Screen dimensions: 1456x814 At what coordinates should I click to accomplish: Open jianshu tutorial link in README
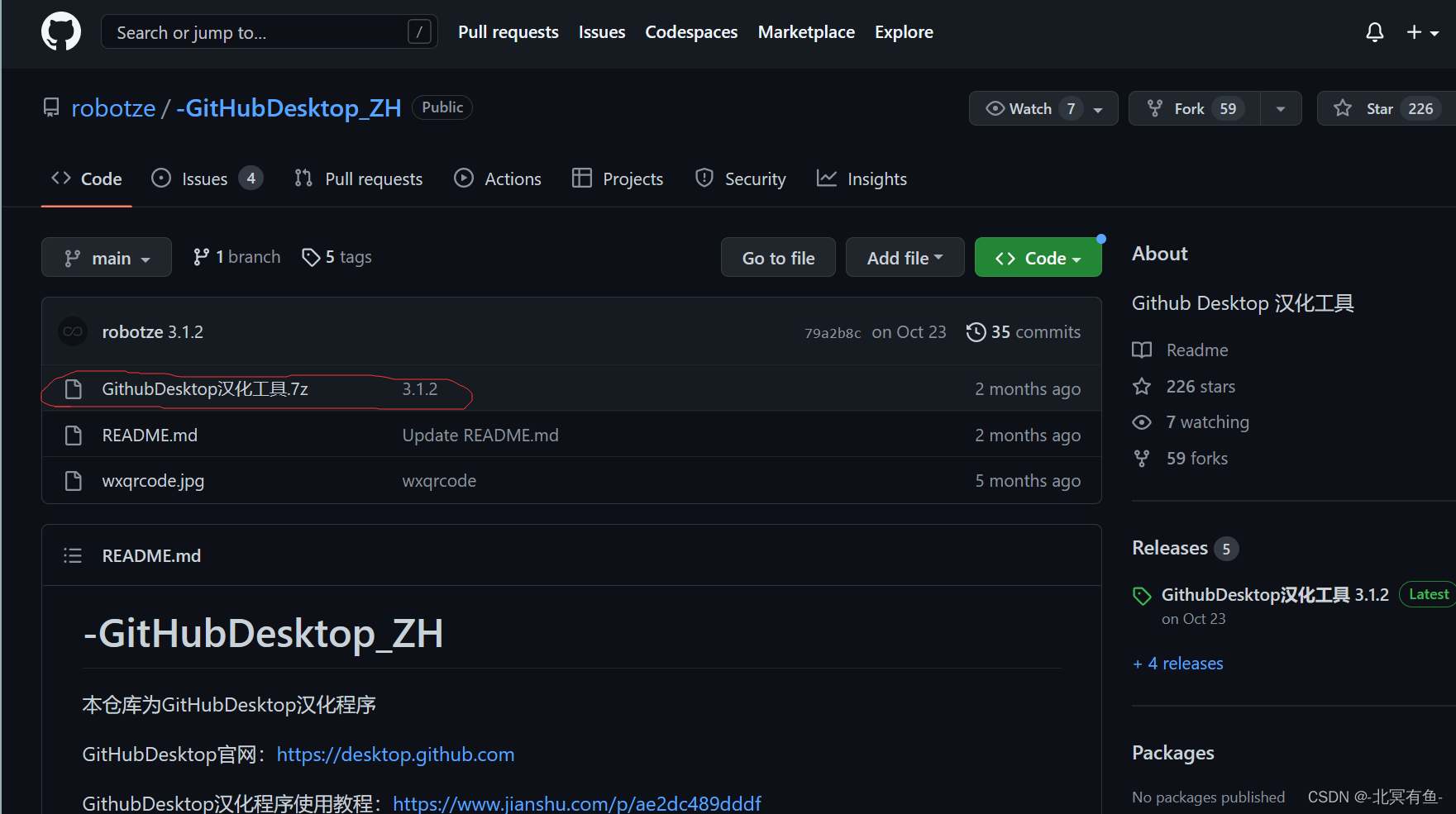click(x=577, y=803)
